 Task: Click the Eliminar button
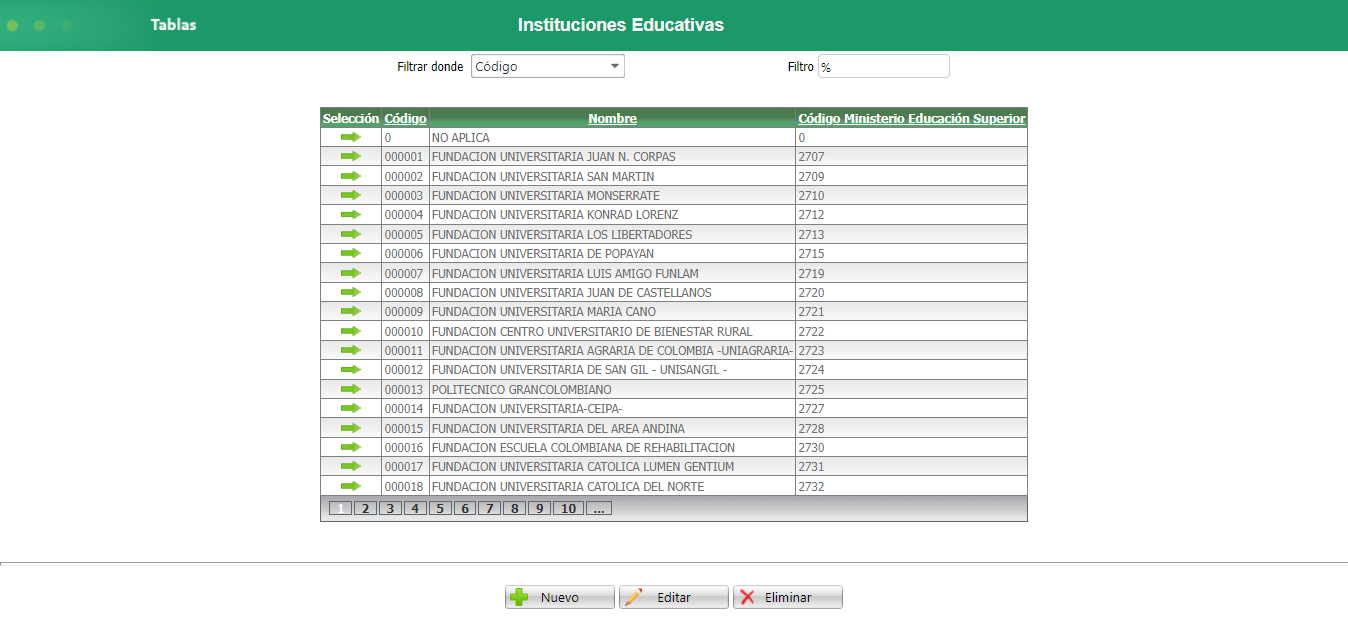tap(788, 597)
